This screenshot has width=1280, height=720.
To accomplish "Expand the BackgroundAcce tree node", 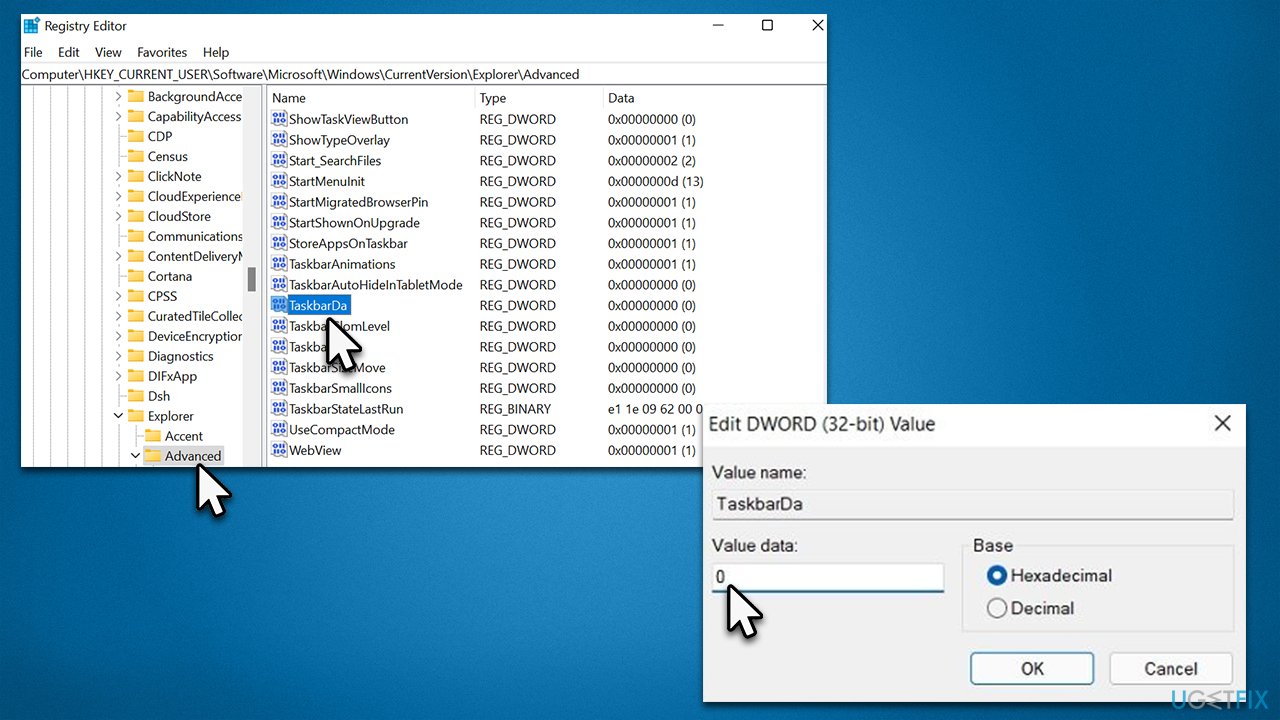I will point(117,96).
